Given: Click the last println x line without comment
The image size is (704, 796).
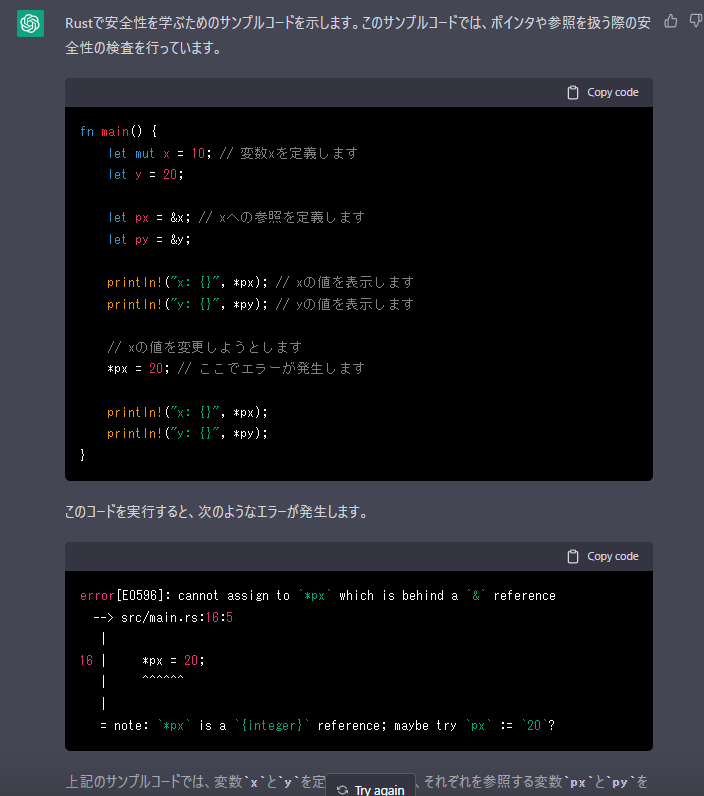Looking at the screenshot, I should [x=187, y=412].
